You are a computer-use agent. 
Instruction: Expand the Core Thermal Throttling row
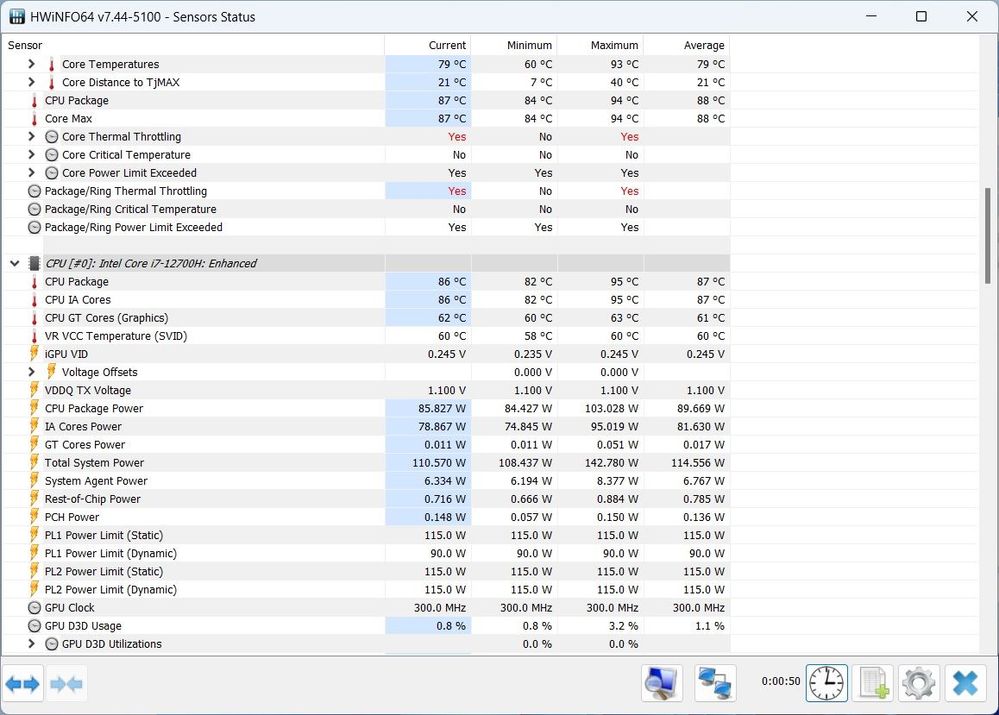click(32, 137)
